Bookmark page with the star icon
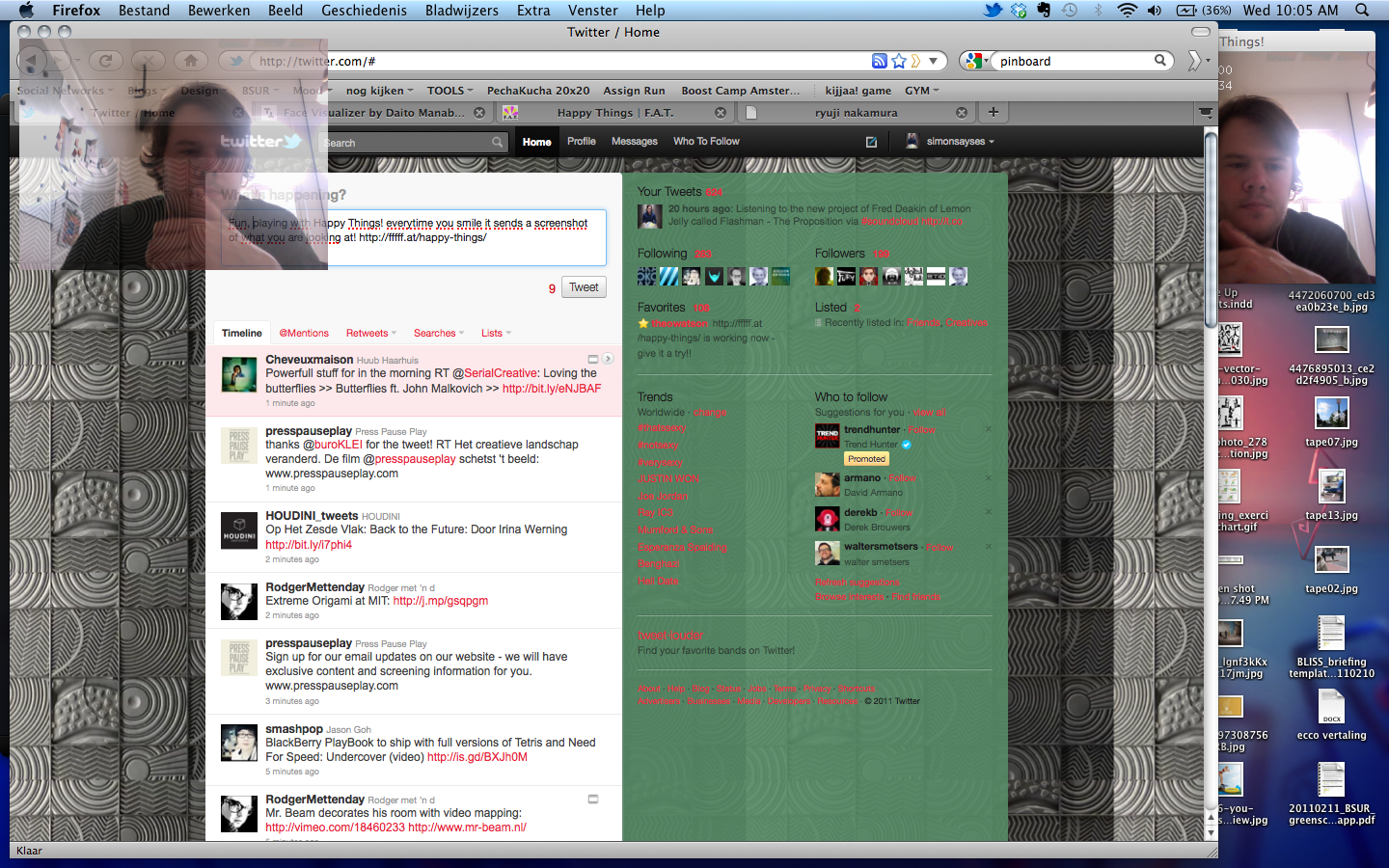 pyautogui.click(x=899, y=61)
